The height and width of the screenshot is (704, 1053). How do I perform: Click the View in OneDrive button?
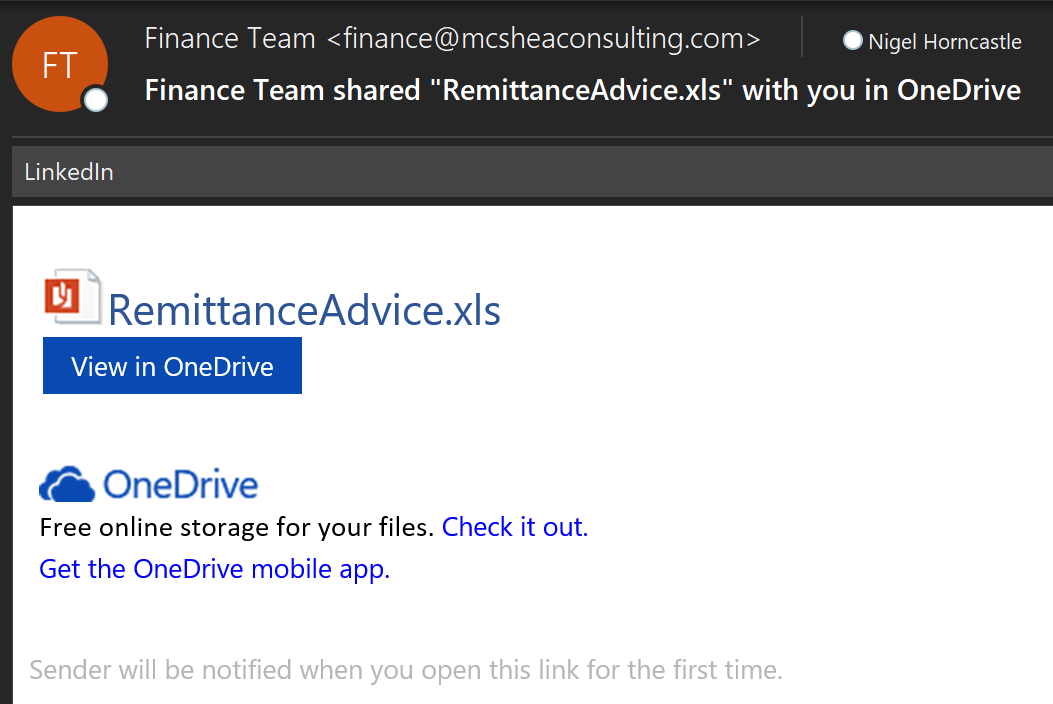tap(173, 365)
